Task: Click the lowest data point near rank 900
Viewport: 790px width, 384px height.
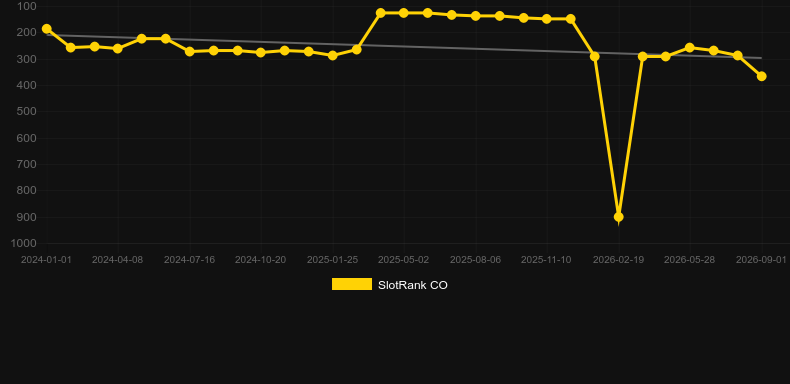Action: coord(619,217)
